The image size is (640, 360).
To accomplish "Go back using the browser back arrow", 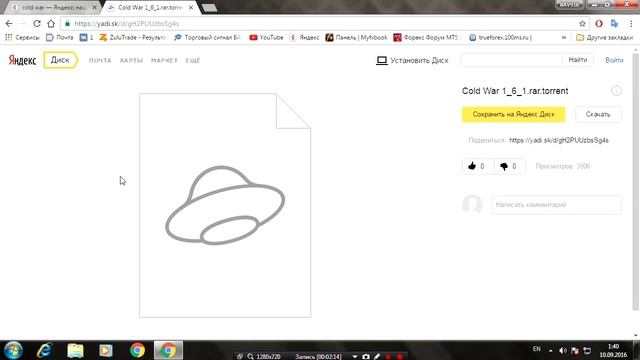I will (9, 24).
